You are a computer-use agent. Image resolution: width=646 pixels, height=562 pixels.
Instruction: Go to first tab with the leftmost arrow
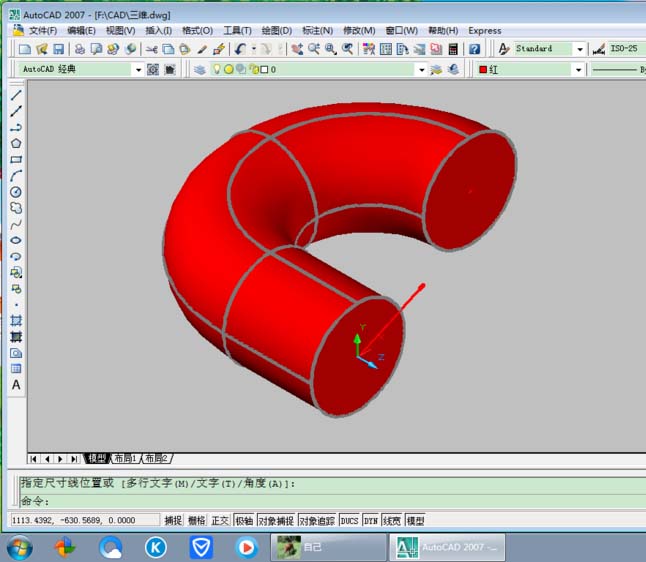click(x=34, y=459)
